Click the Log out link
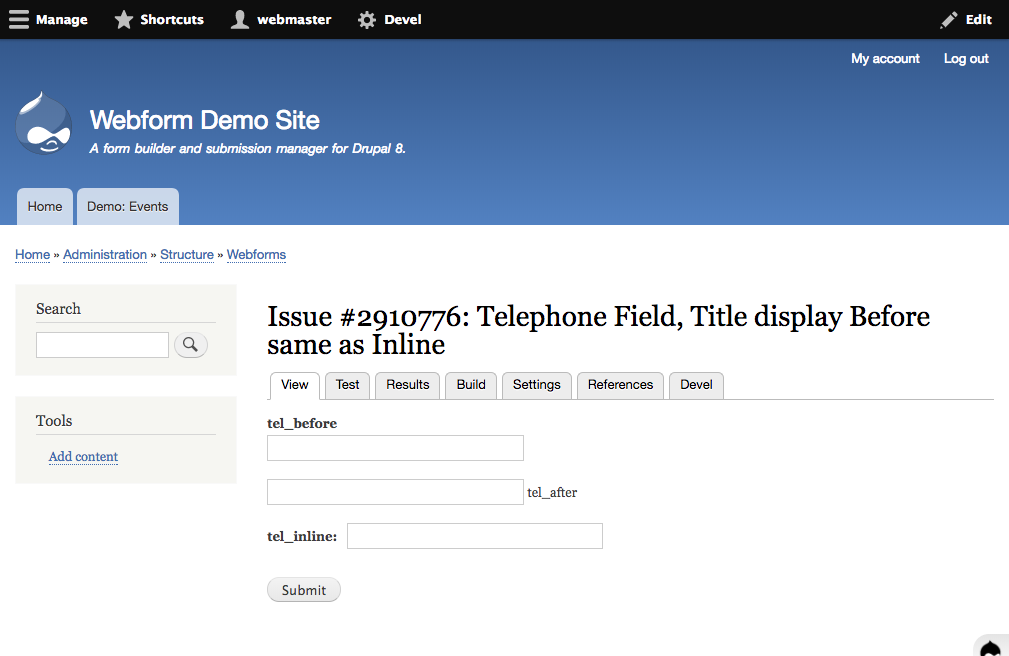 tap(966, 59)
